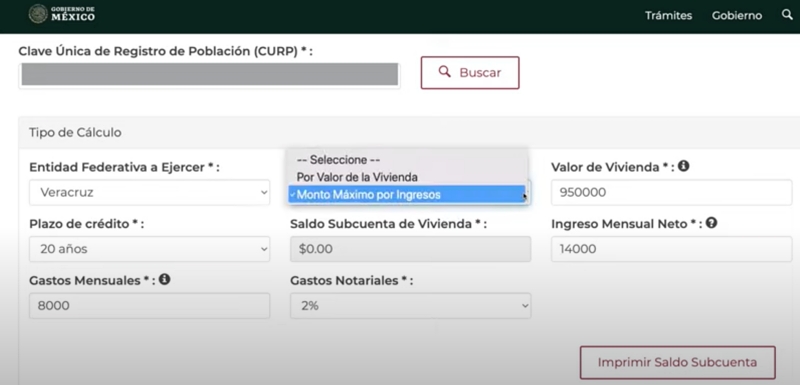Open the search magnifier in header
This screenshot has width=800, height=385.
coord(787,15)
